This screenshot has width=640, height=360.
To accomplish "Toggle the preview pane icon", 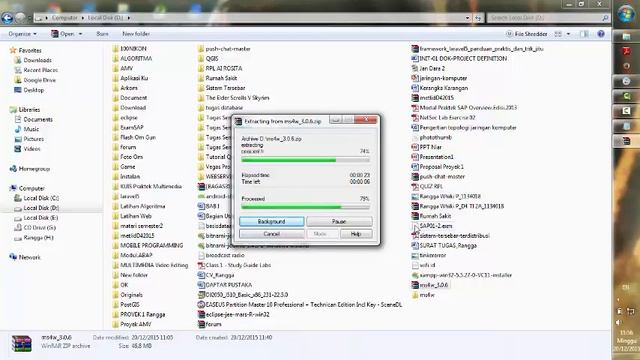I will tap(584, 34).
